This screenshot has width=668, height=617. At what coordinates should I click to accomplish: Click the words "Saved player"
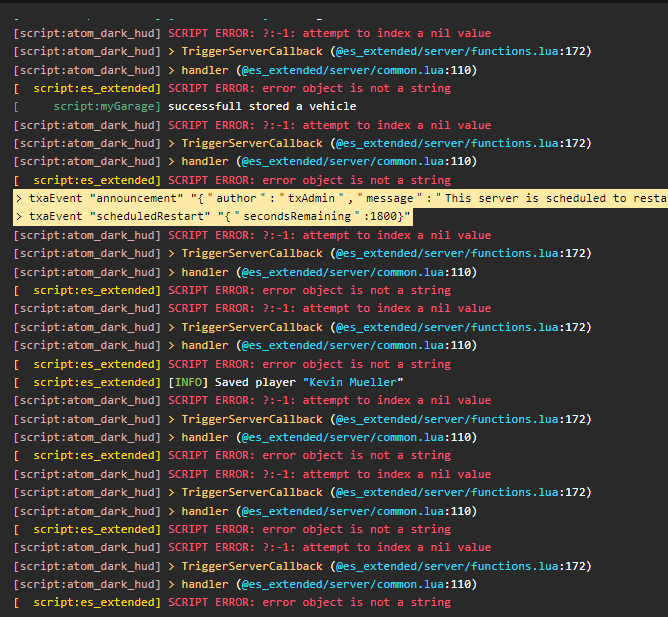(255, 382)
